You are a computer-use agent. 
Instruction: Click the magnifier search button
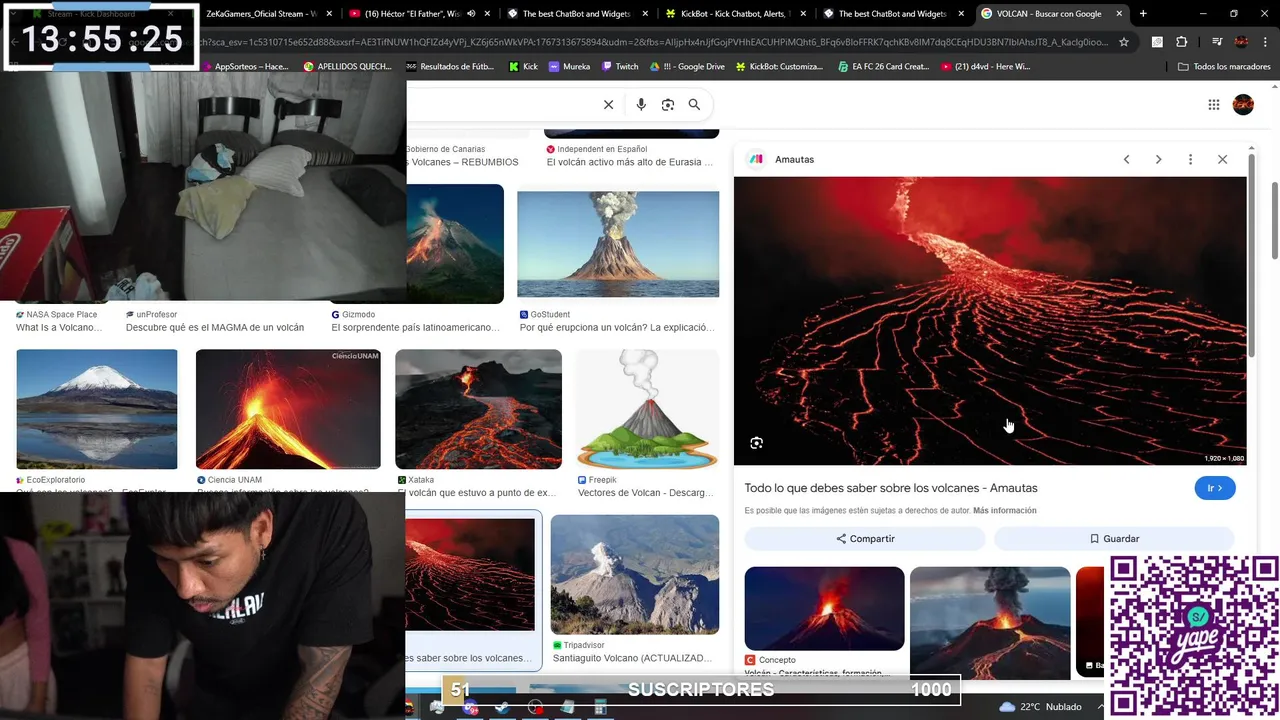pos(694,104)
